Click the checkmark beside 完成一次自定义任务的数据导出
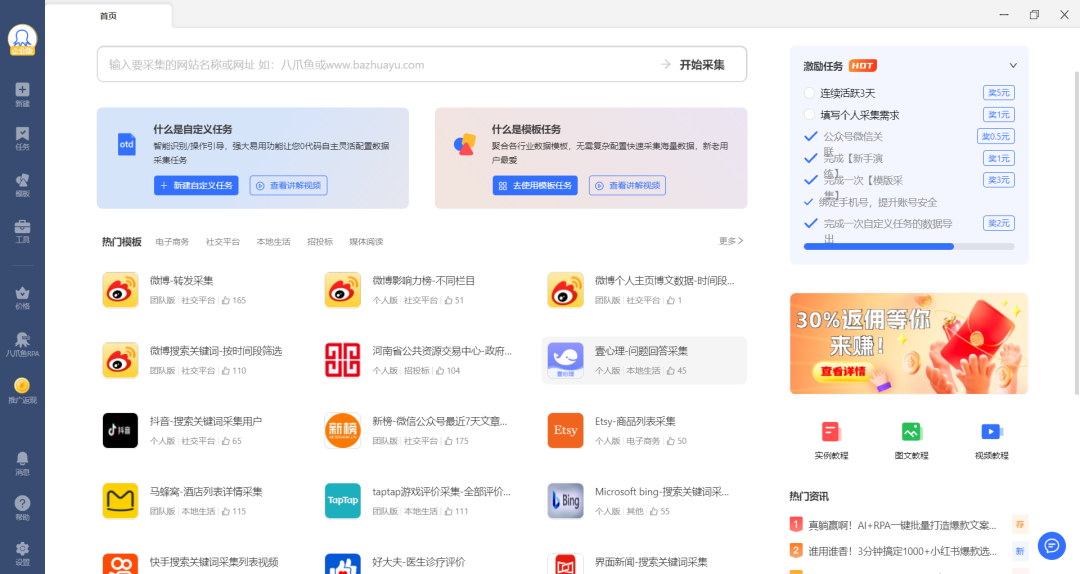Screen dimensions: 1080x574 (811, 223)
